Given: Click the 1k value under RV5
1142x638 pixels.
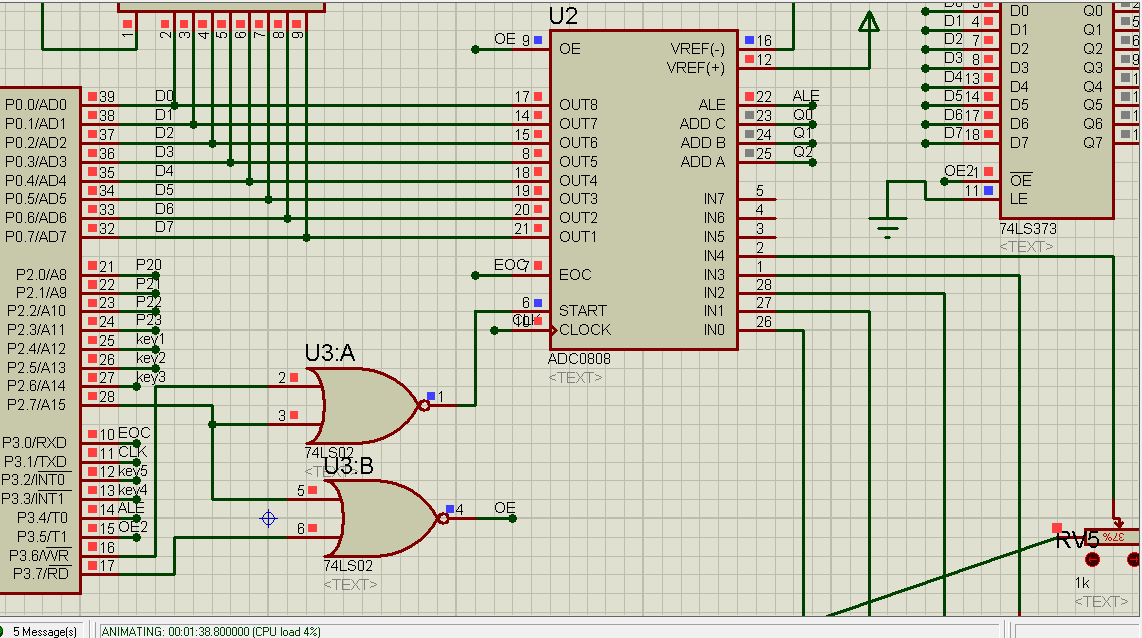Looking at the screenshot, I should 1082,583.
